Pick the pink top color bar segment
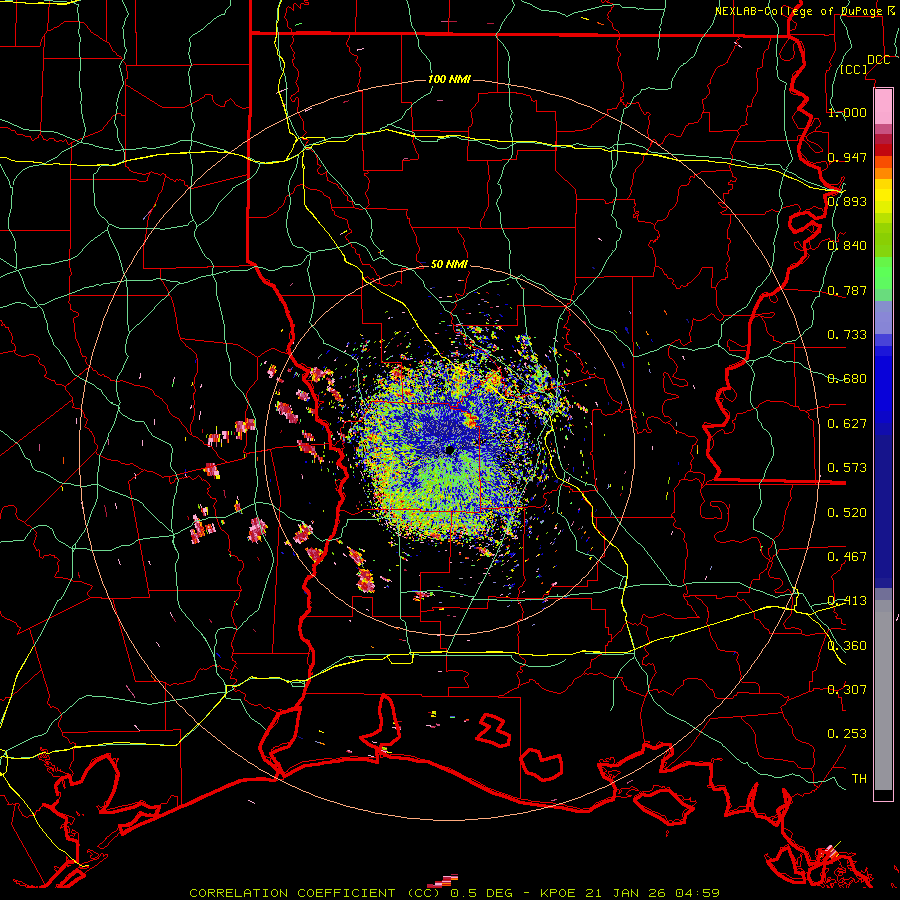 [883, 107]
